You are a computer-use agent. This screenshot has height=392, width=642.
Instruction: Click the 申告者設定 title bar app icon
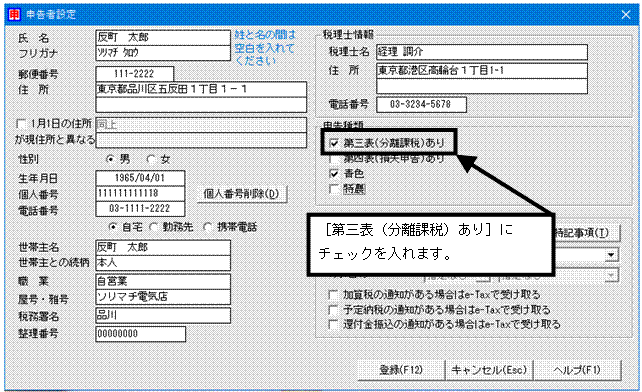pyautogui.click(x=14, y=15)
